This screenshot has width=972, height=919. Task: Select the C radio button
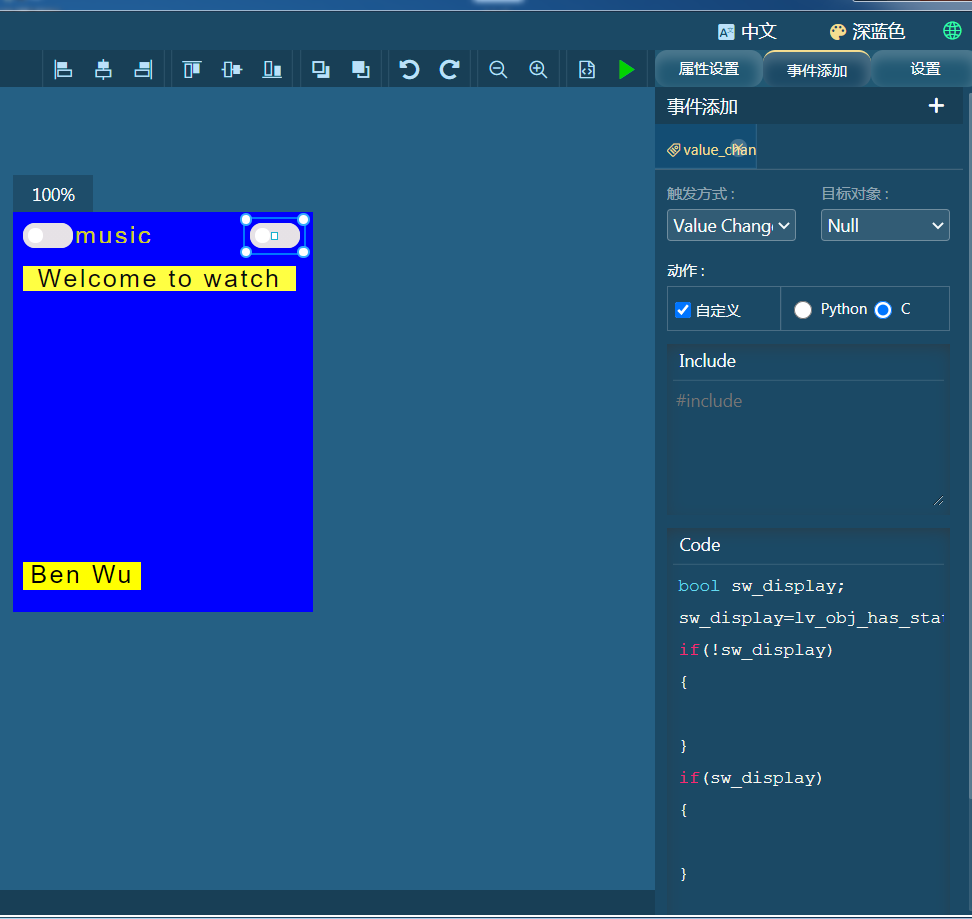[883, 310]
